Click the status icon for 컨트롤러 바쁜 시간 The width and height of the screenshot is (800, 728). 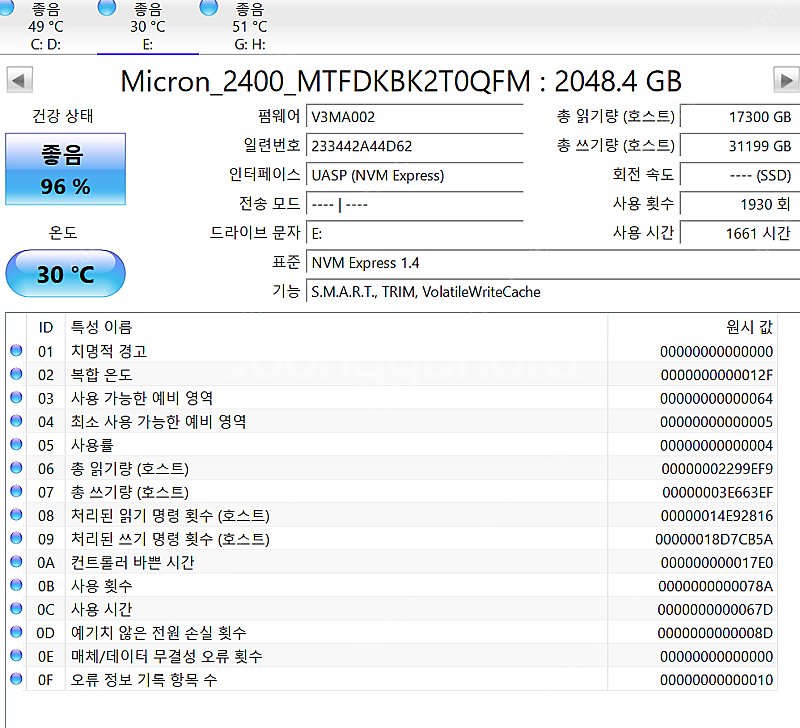click(x=16, y=562)
